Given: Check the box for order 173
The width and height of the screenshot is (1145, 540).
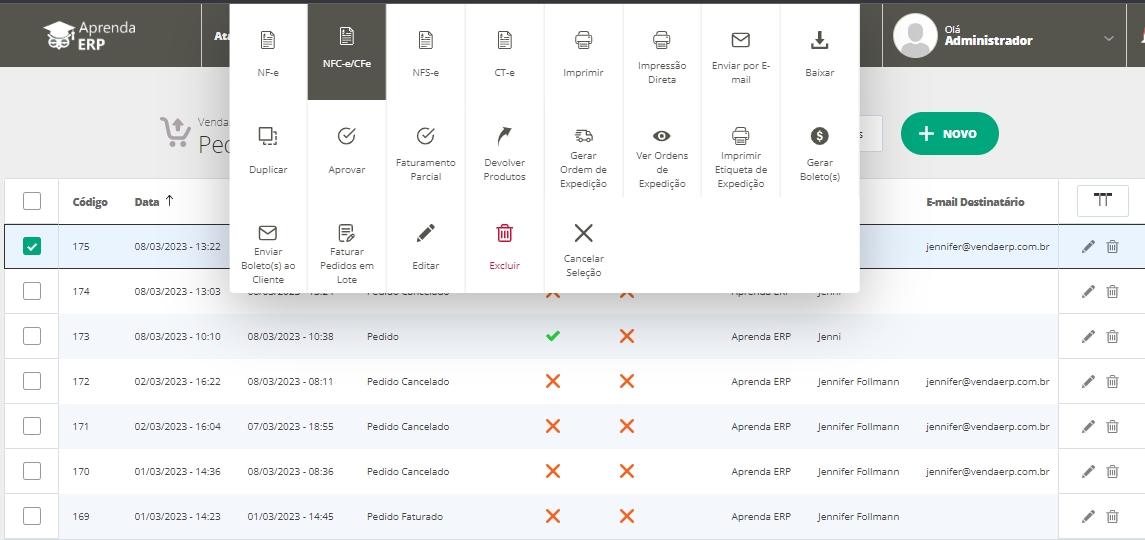Looking at the screenshot, I should (32, 336).
